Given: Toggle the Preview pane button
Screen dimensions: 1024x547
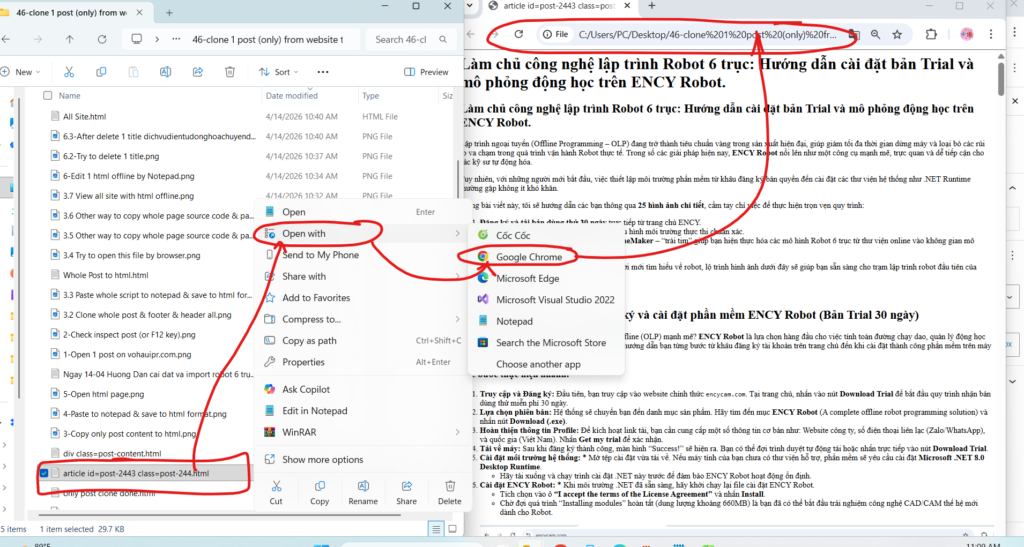Looking at the screenshot, I should (x=427, y=72).
